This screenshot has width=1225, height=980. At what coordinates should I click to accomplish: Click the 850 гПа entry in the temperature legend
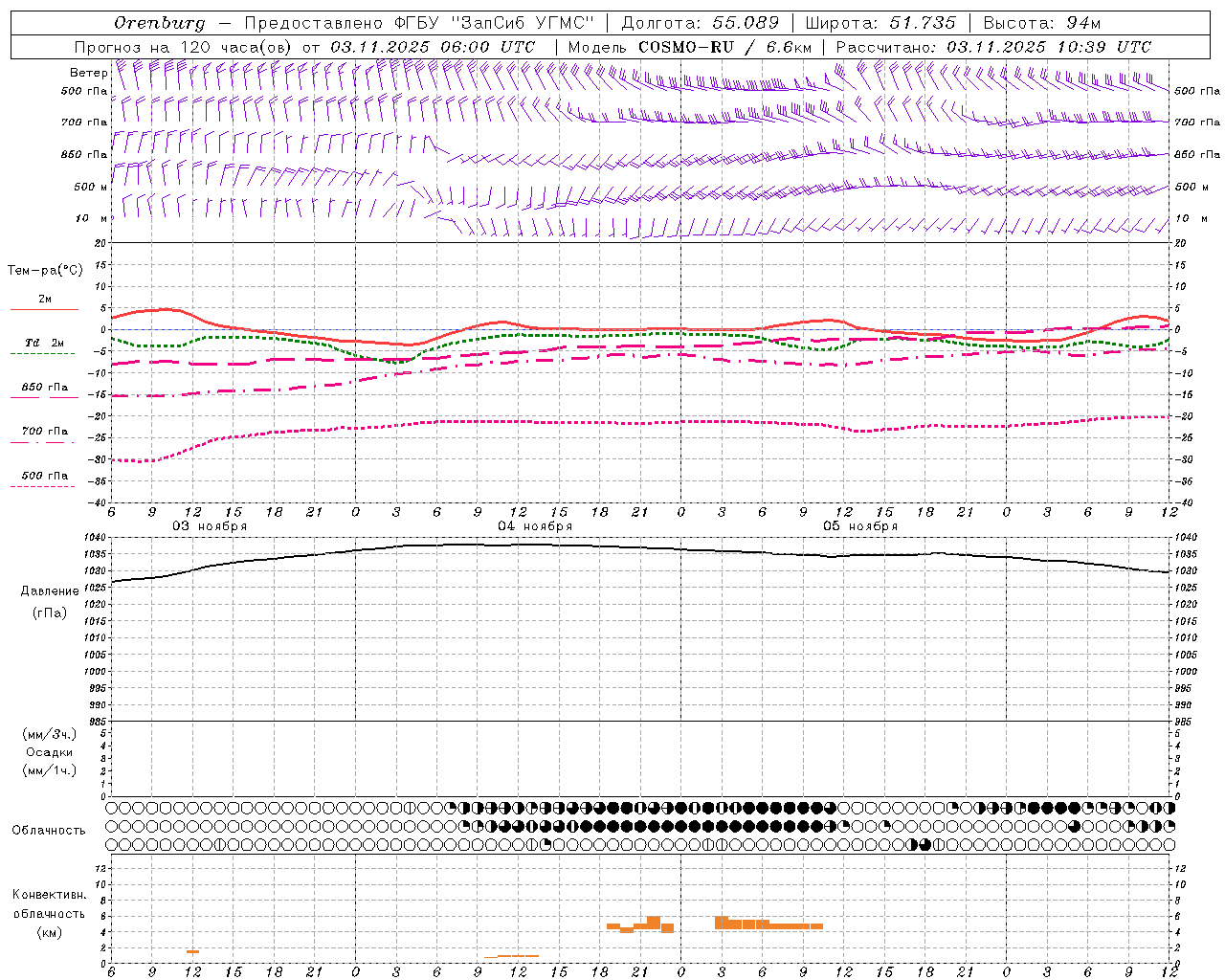pos(45,388)
